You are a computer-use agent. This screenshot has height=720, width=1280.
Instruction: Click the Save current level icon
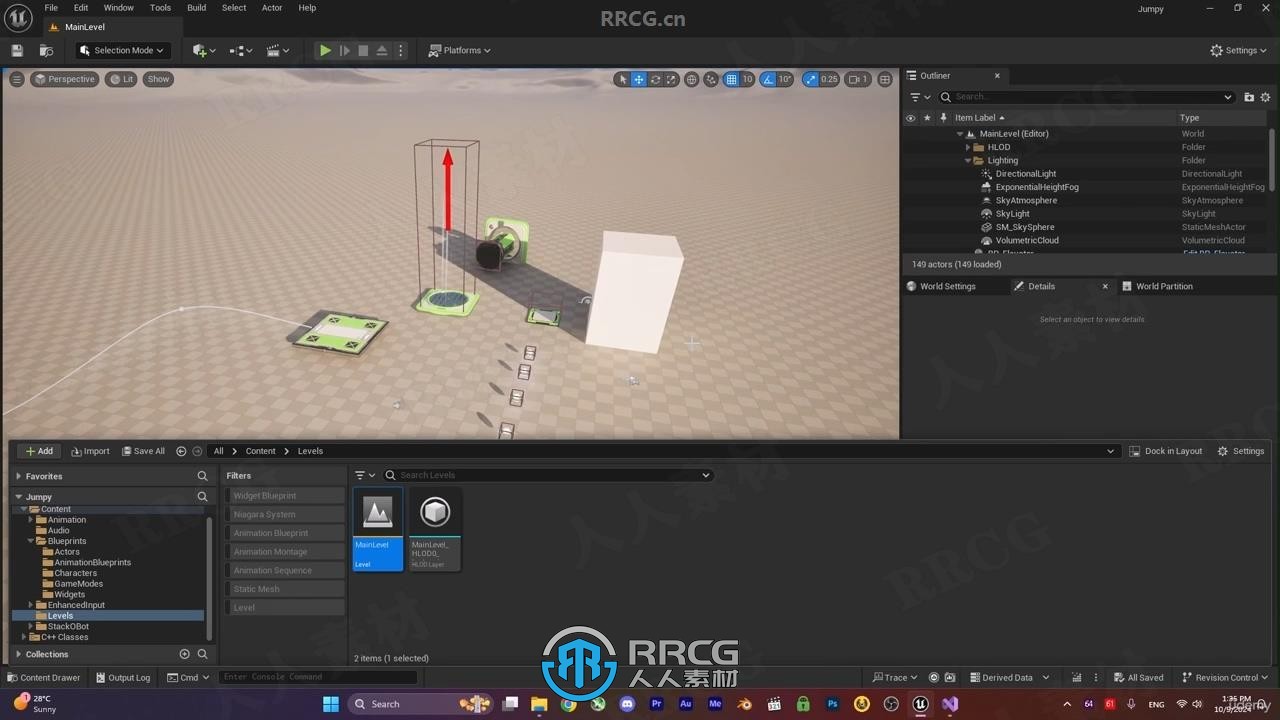click(x=17, y=50)
